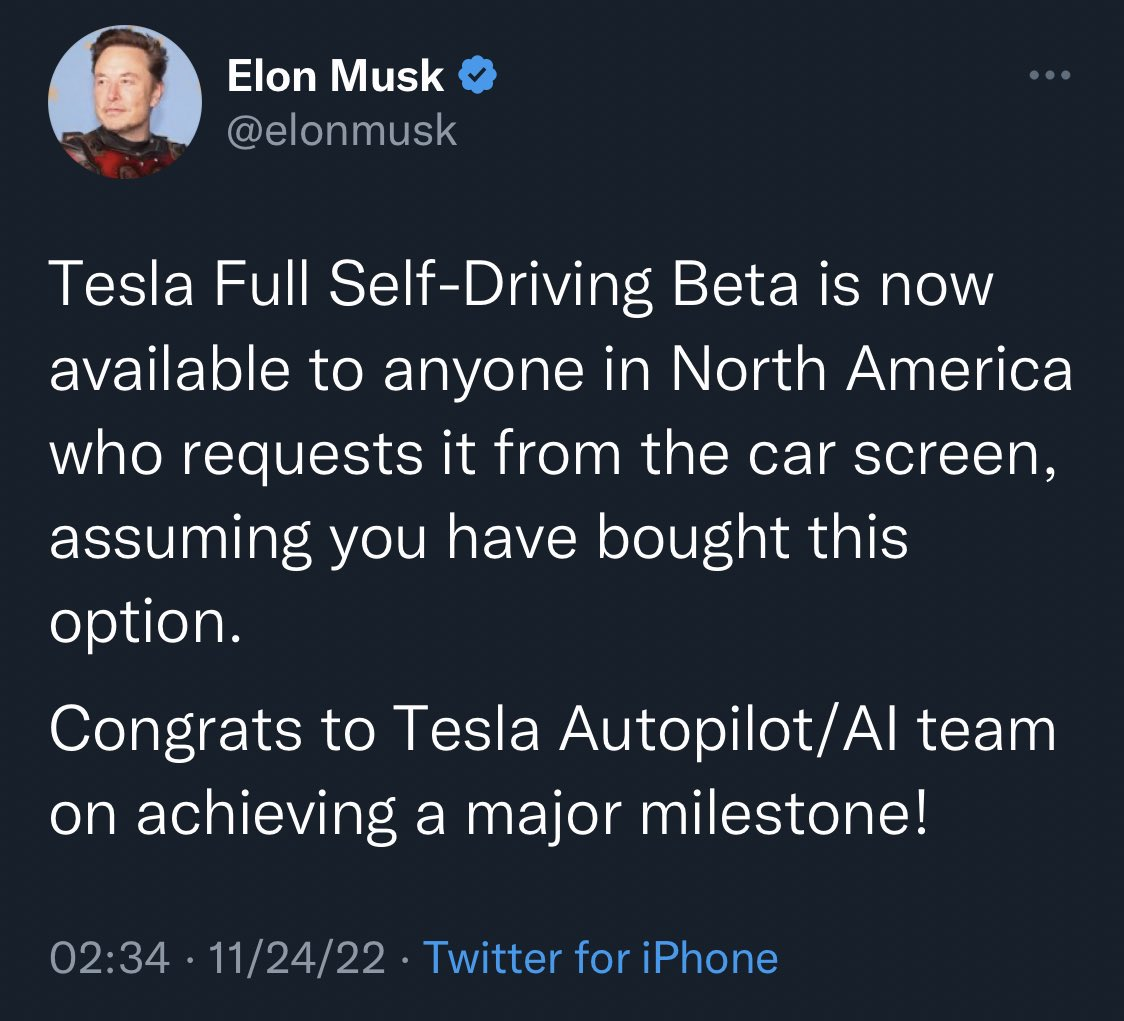Viewport: 1124px width, 1021px height.
Task: Open the three-dot more options menu
Action: [x=1049, y=75]
